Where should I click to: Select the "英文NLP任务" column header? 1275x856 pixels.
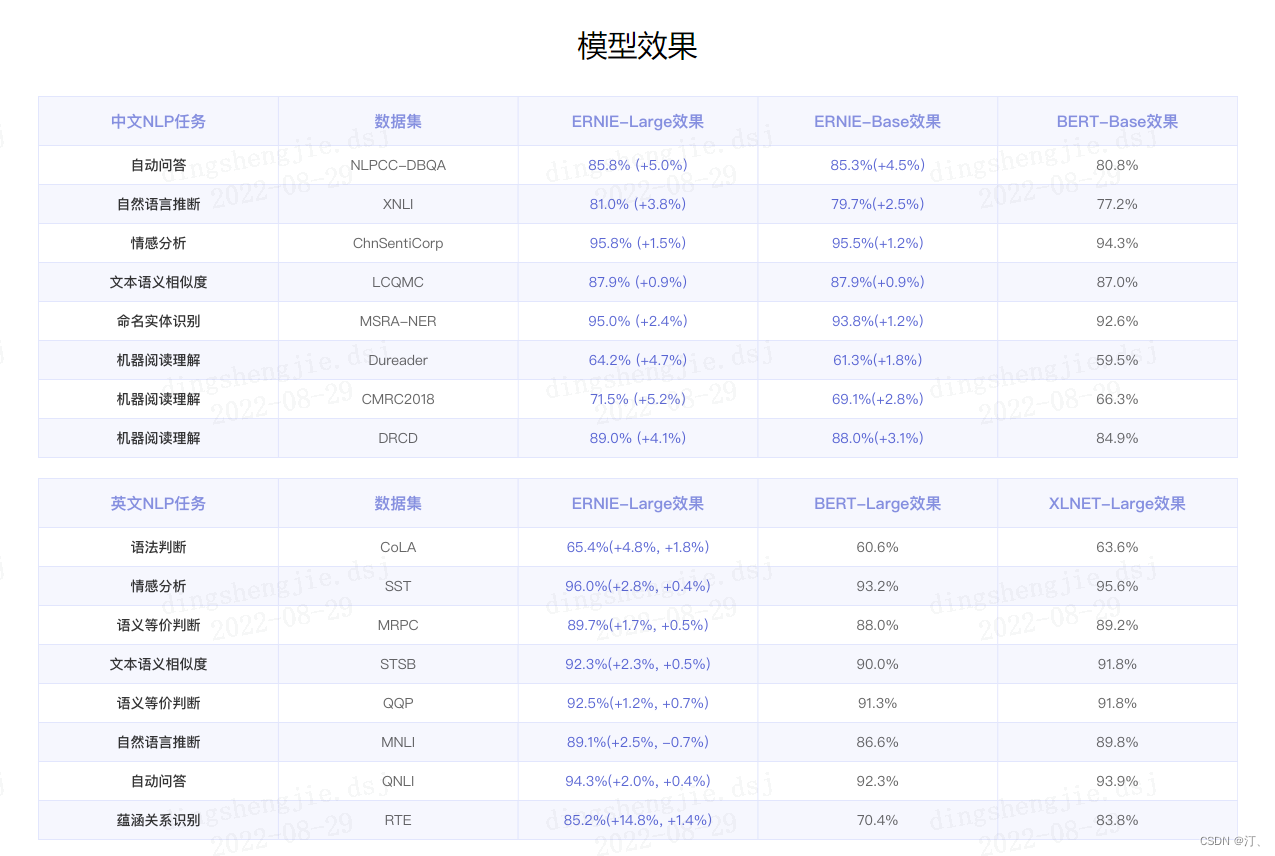(x=158, y=503)
